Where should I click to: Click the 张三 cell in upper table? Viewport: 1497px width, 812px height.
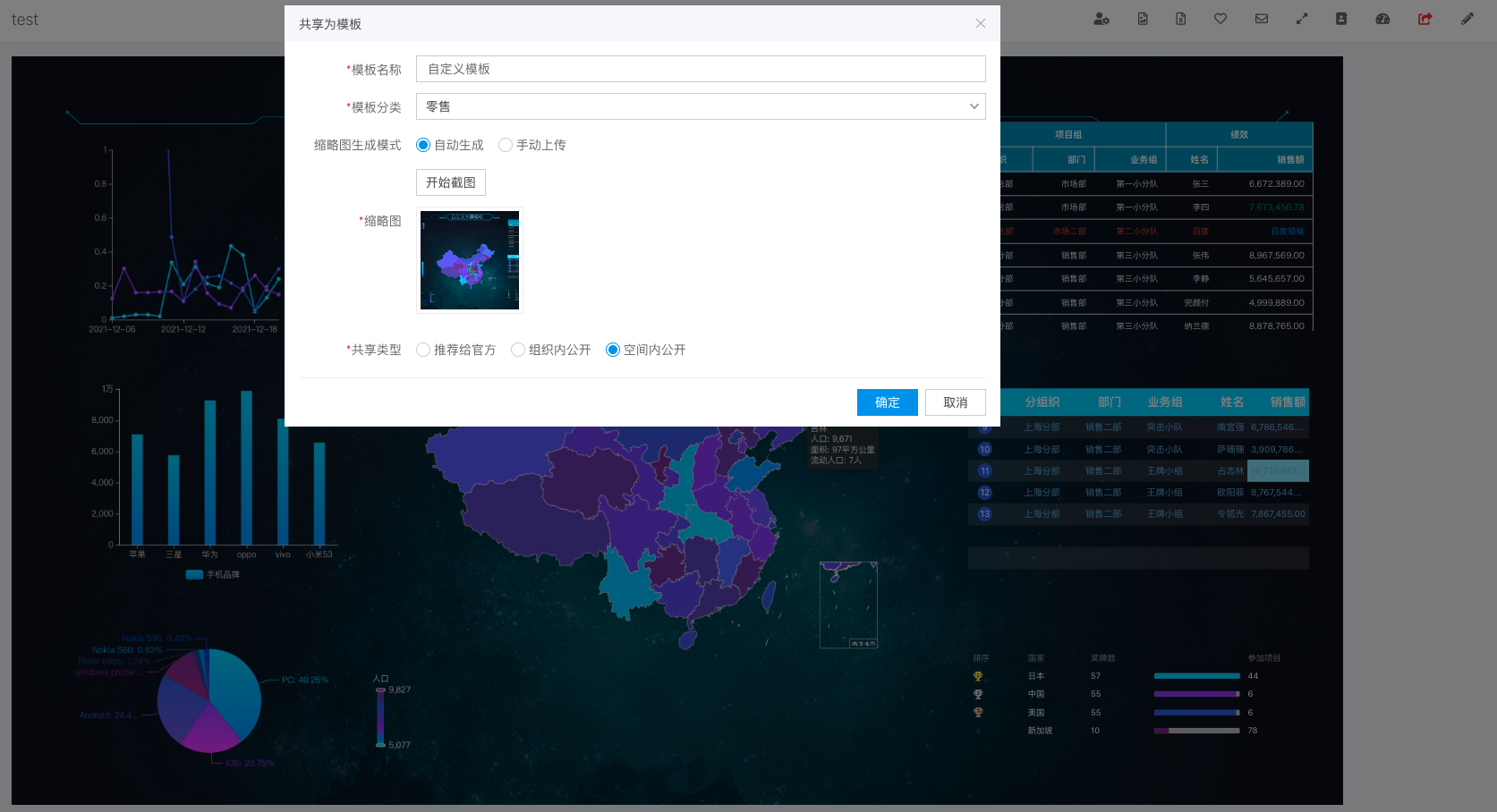(x=1200, y=183)
